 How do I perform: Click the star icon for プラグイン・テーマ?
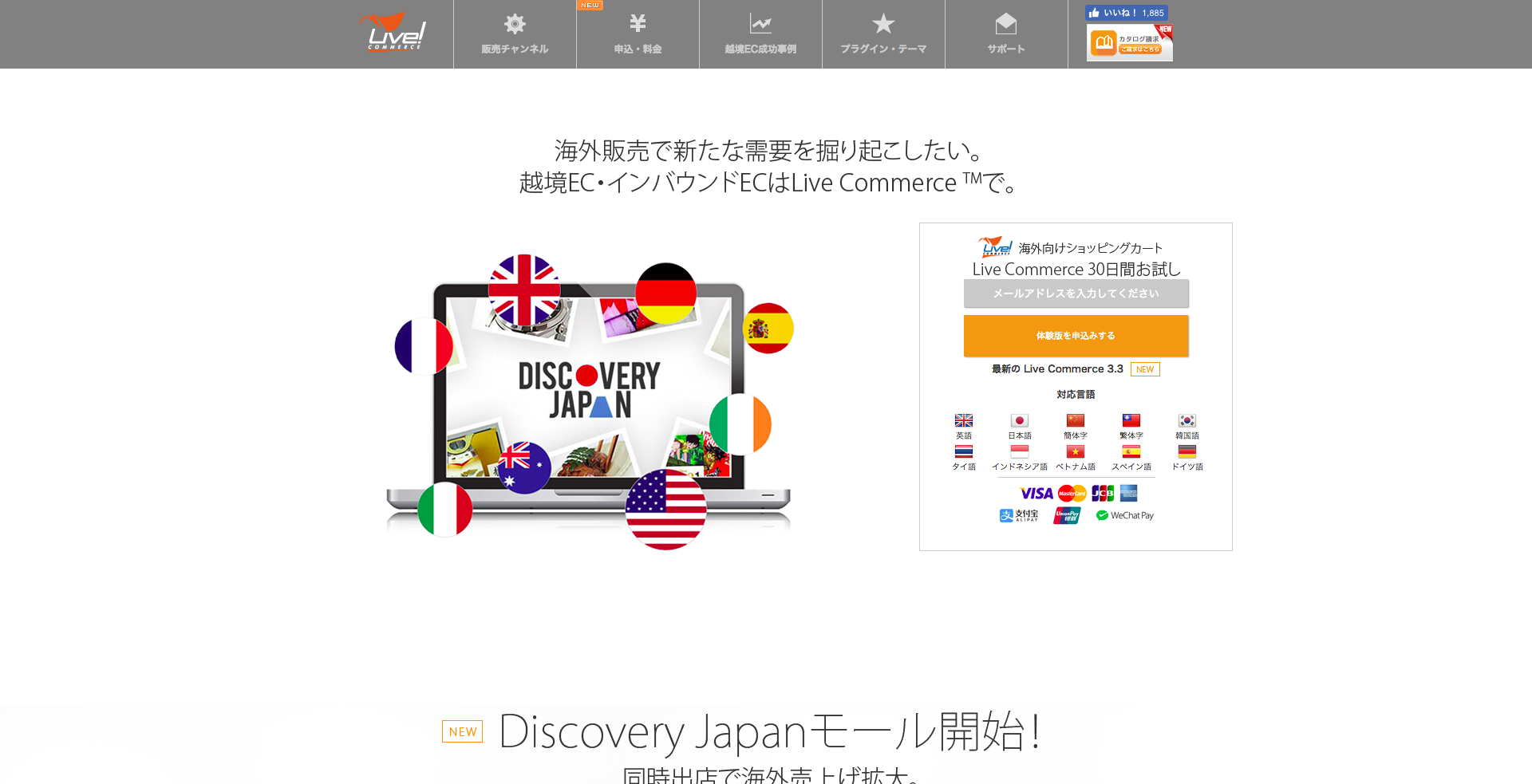883,24
